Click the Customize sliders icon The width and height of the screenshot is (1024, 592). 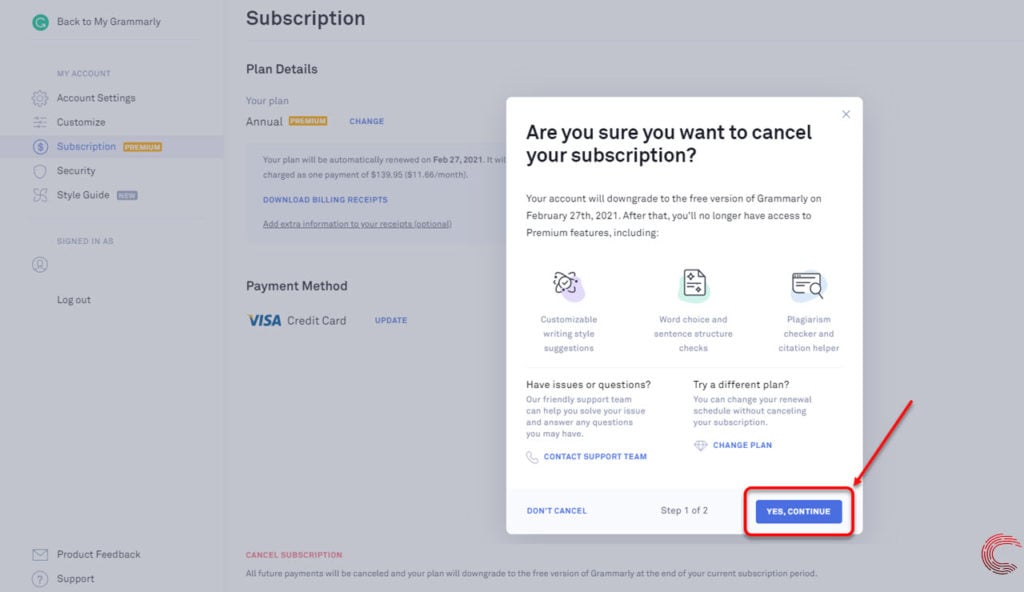pos(40,122)
